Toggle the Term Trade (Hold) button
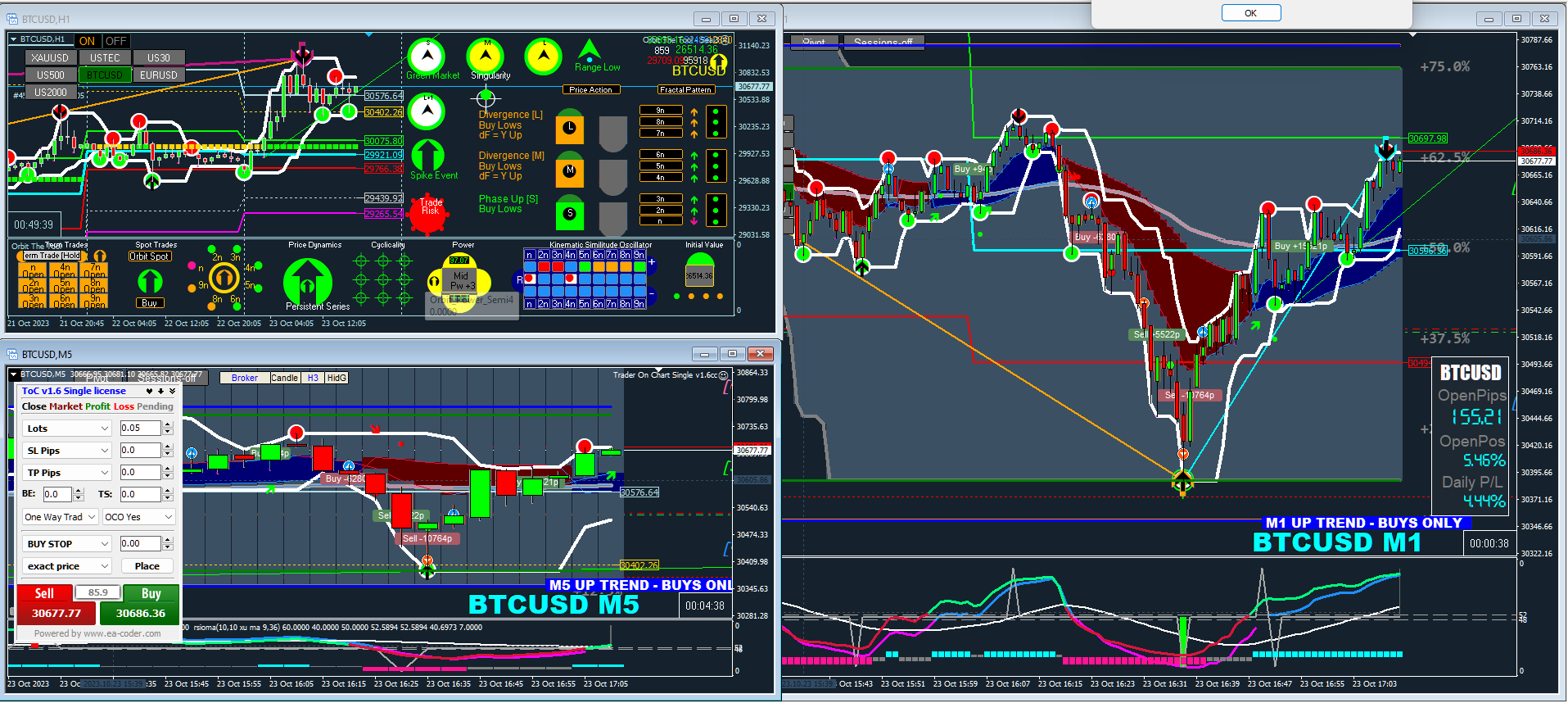 click(x=50, y=256)
